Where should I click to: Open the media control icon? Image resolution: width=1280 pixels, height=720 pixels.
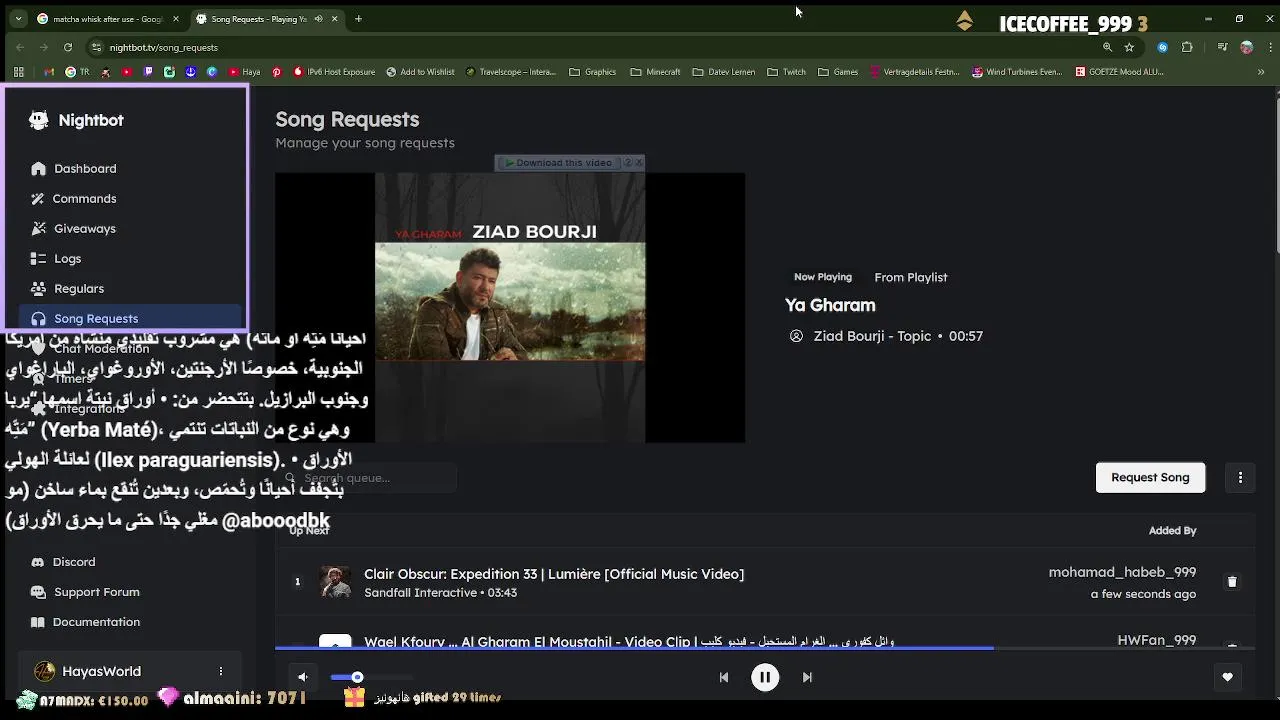1222,47
